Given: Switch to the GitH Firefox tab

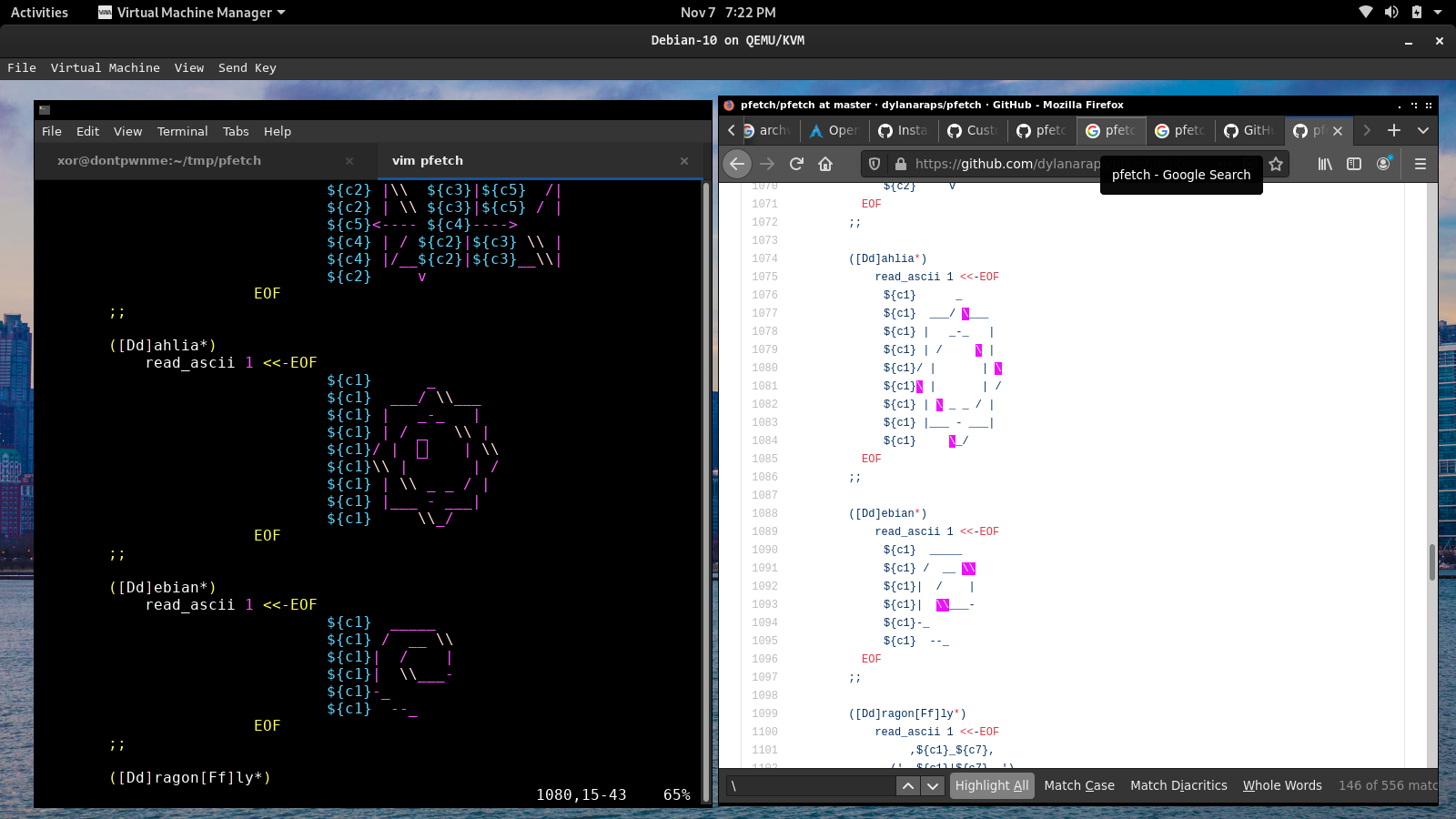Looking at the screenshot, I should [x=1249, y=130].
